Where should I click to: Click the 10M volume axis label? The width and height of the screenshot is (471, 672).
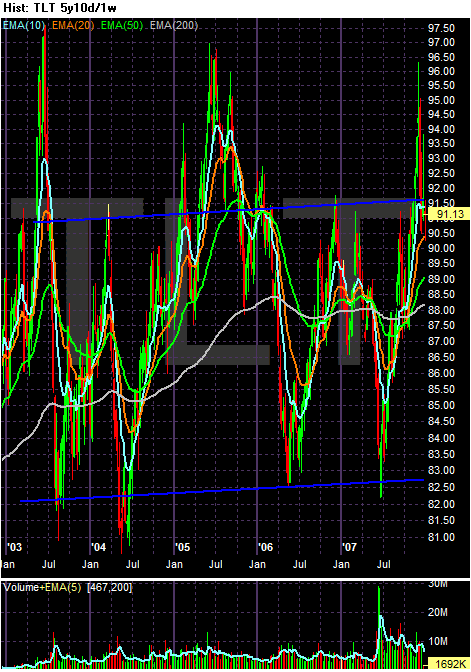point(438,641)
